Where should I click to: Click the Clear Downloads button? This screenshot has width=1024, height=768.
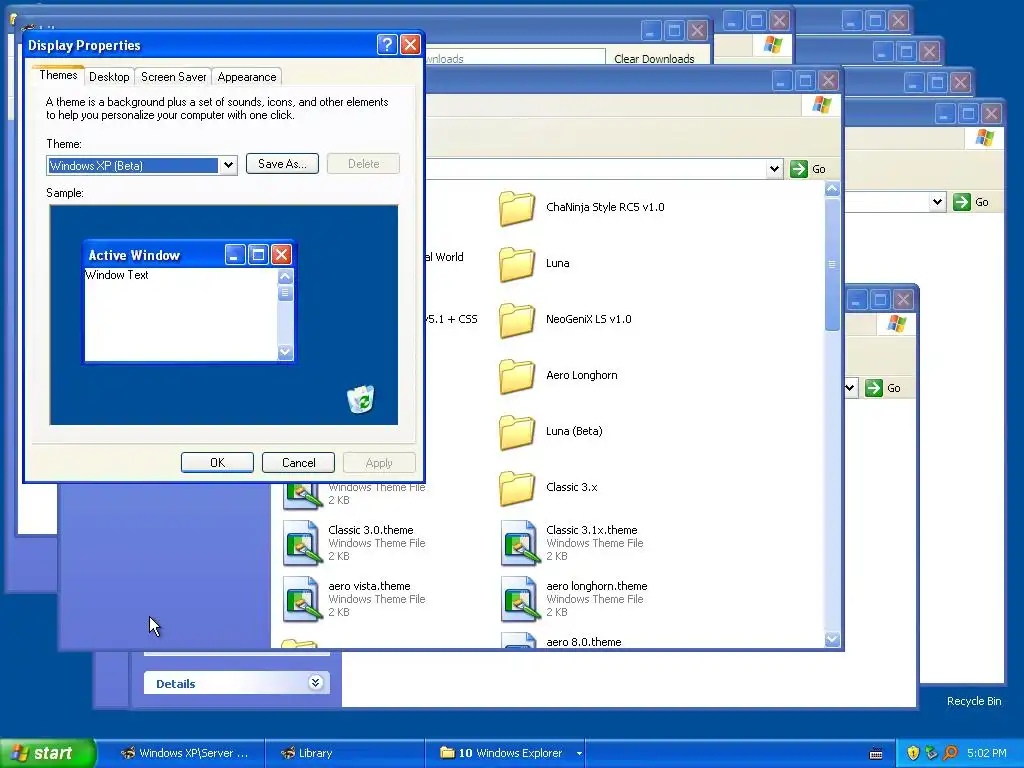coord(654,59)
